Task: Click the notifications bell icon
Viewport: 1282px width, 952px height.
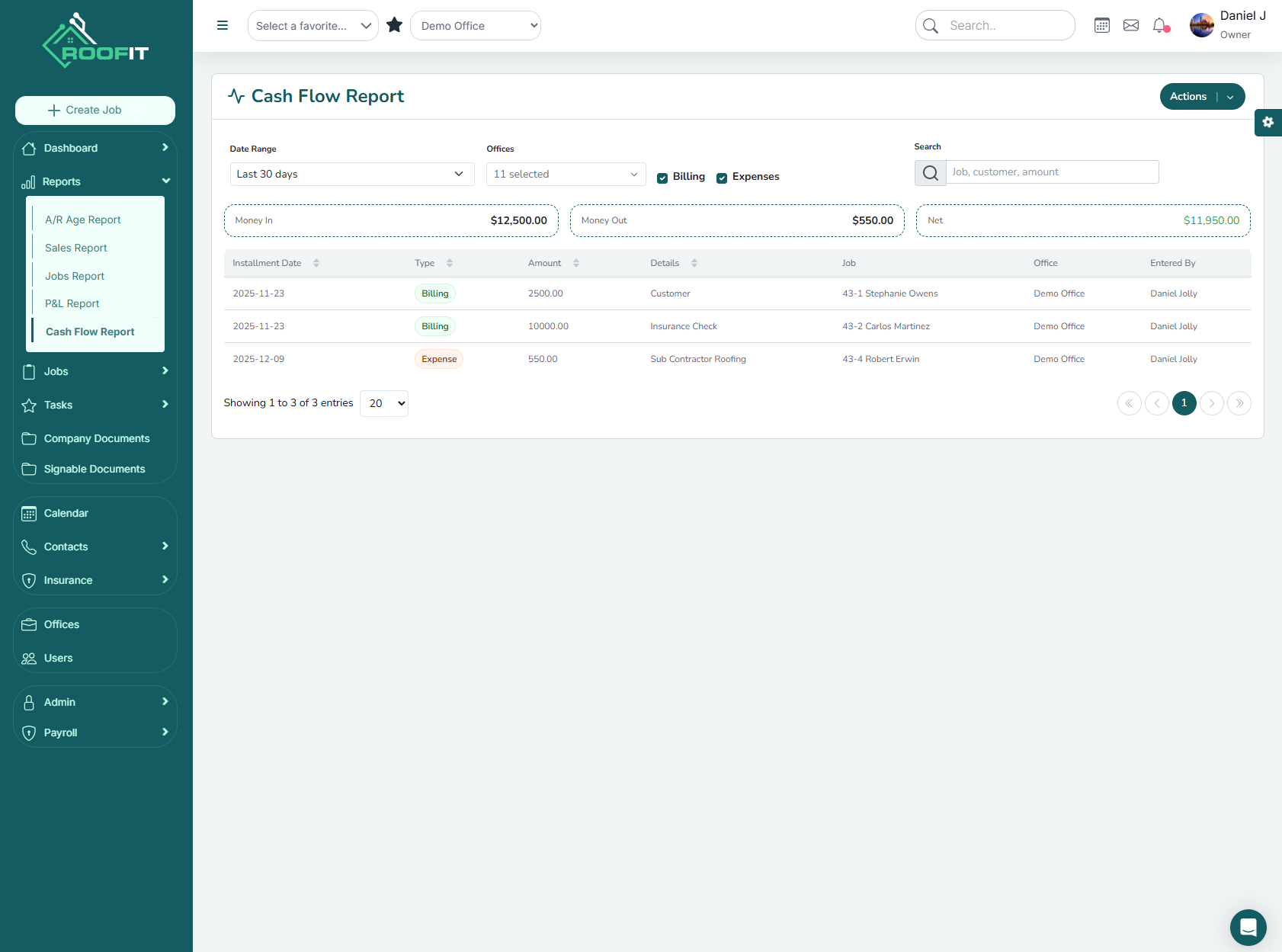Action: [1159, 25]
